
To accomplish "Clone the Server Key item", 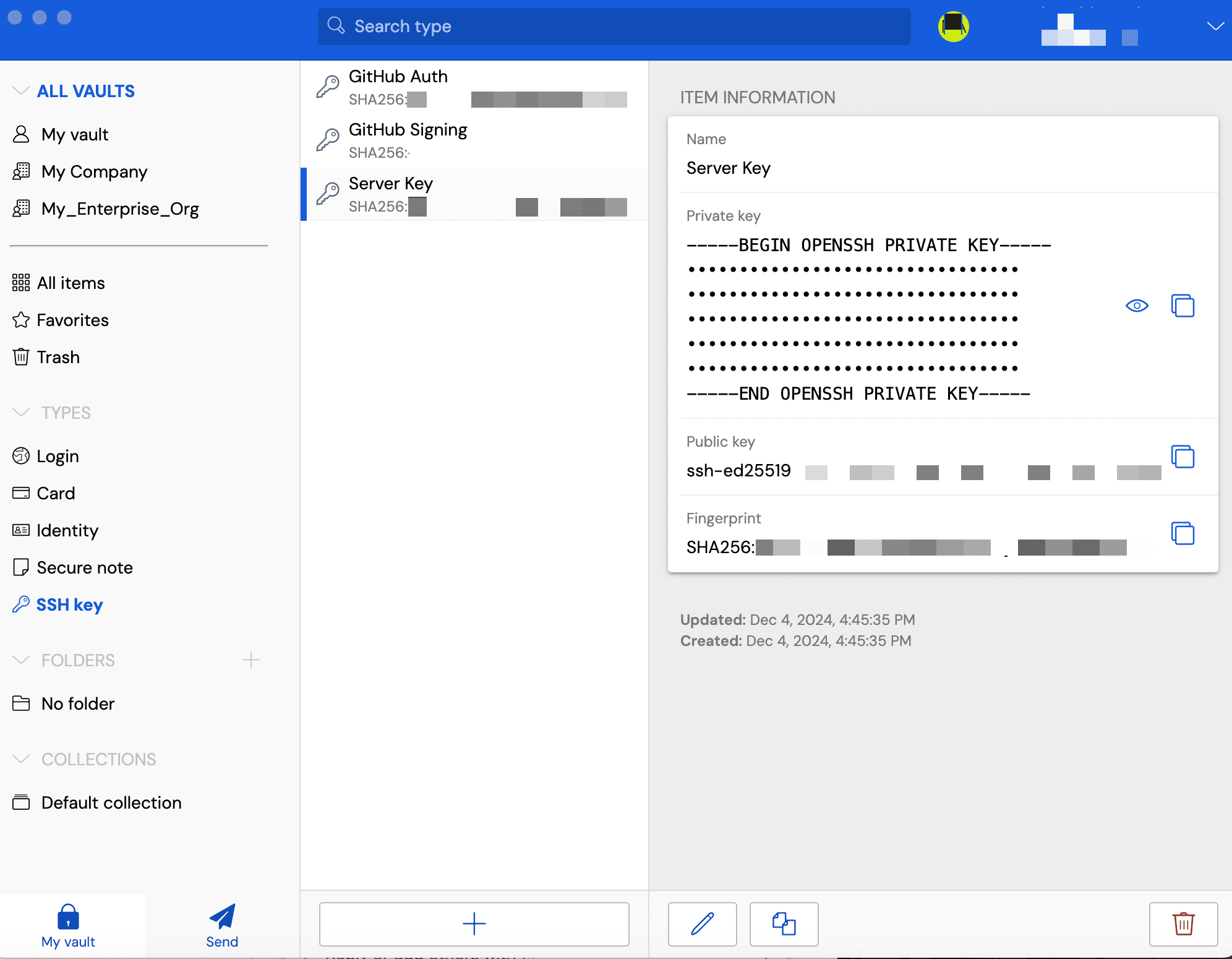I will 784,924.
